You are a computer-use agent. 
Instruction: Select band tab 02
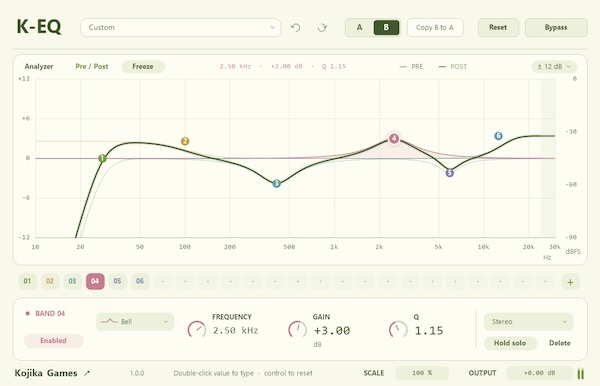point(50,281)
